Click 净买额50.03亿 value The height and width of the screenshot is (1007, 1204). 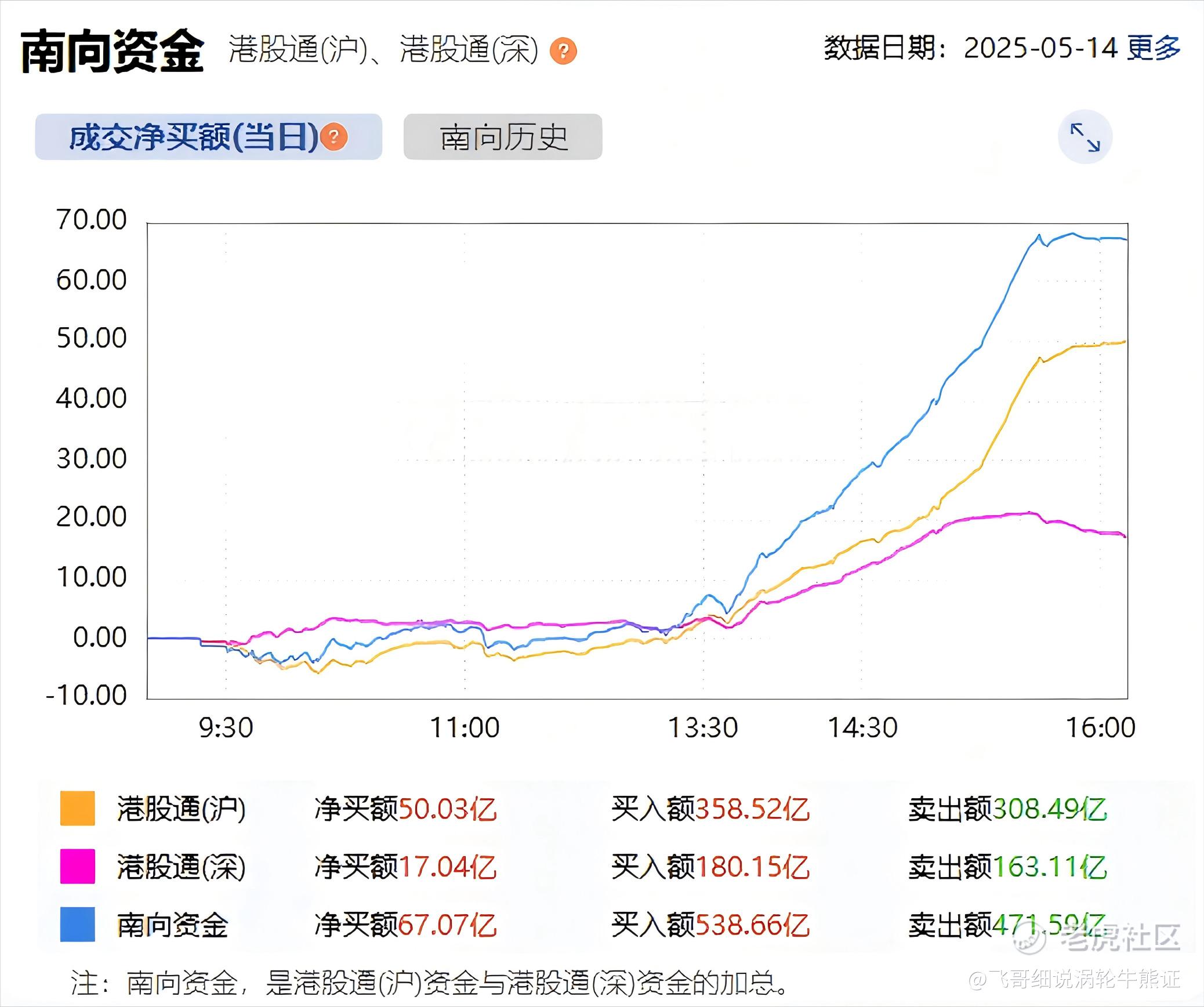click(405, 809)
